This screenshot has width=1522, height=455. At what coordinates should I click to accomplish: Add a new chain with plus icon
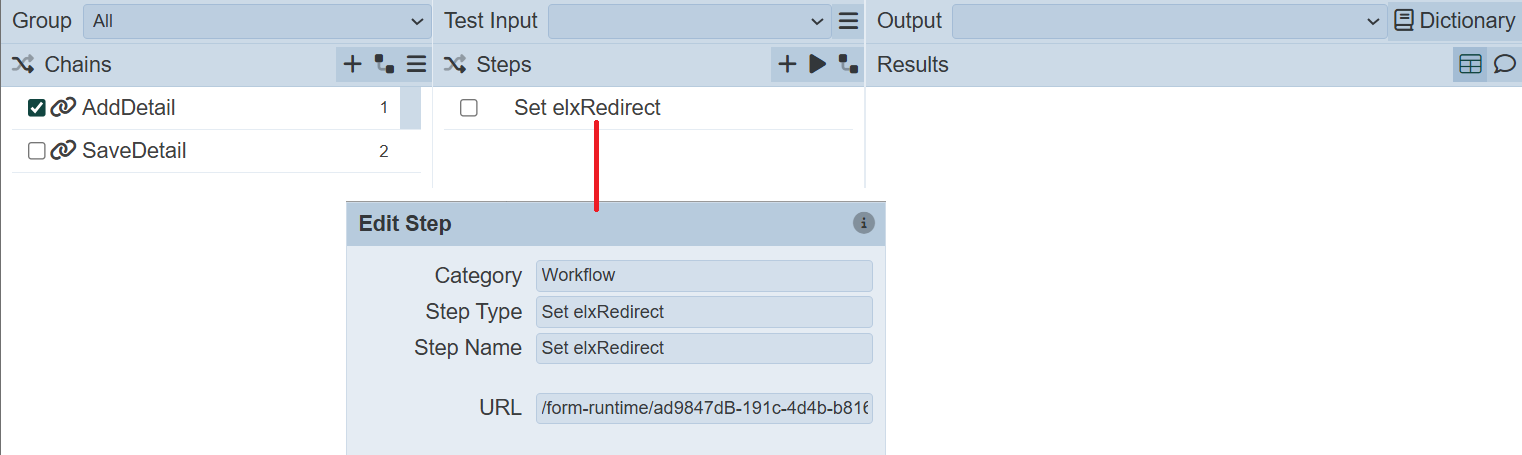pyautogui.click(x=352, y=65)
